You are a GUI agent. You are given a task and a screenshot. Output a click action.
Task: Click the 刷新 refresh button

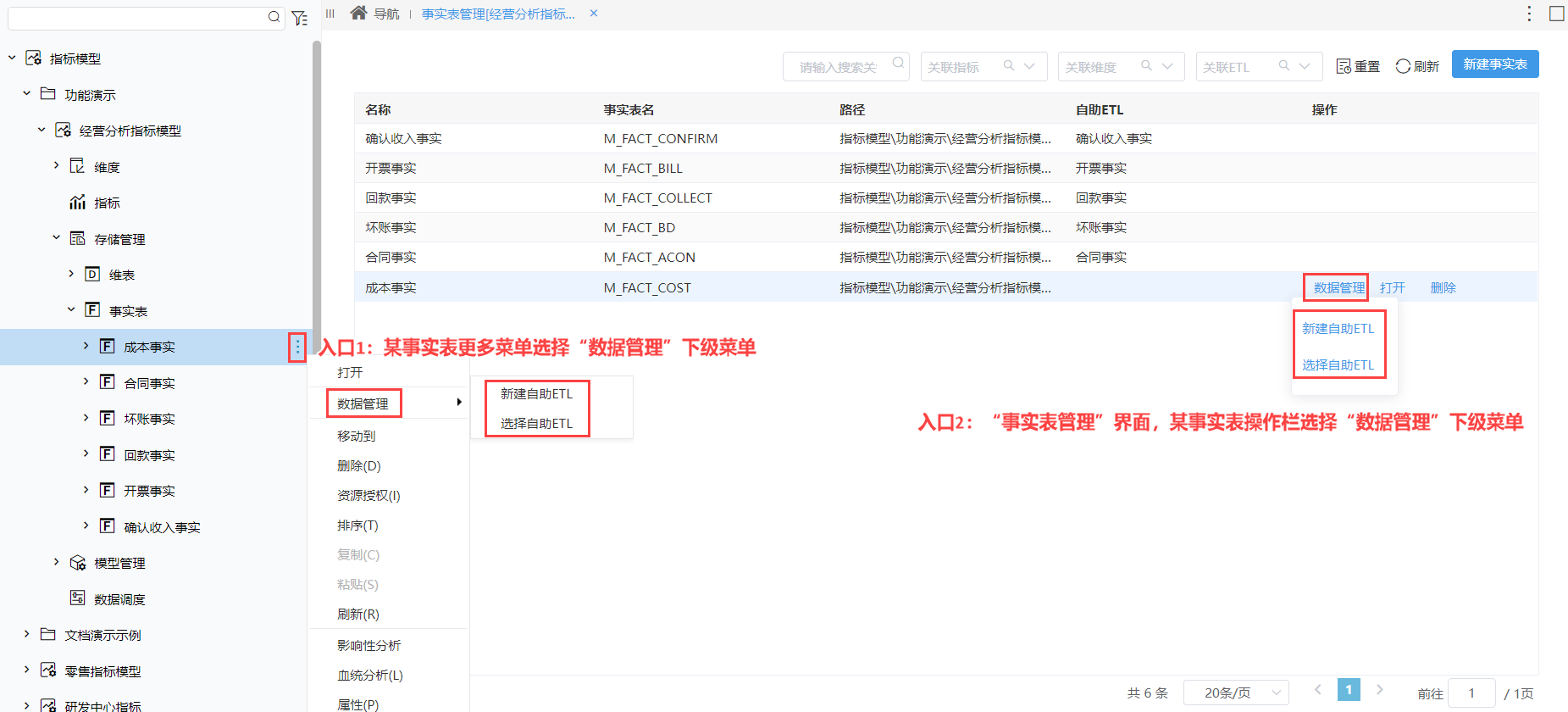click(x=1417, y=66)
